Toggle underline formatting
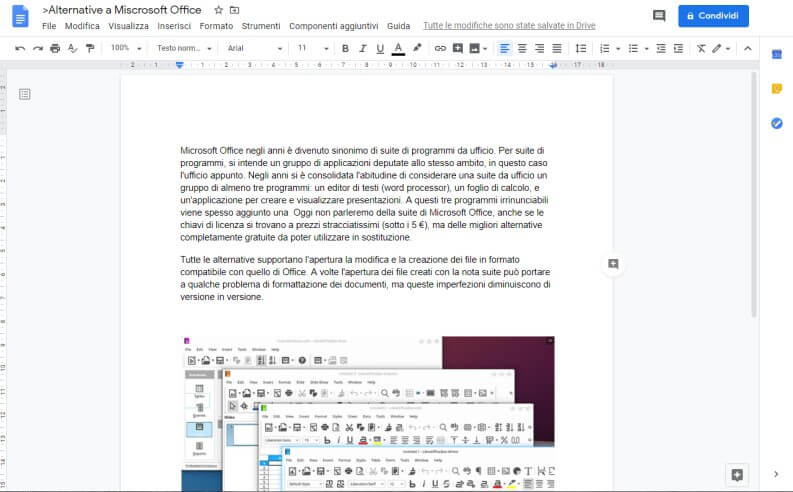 [x=380, y=49]
